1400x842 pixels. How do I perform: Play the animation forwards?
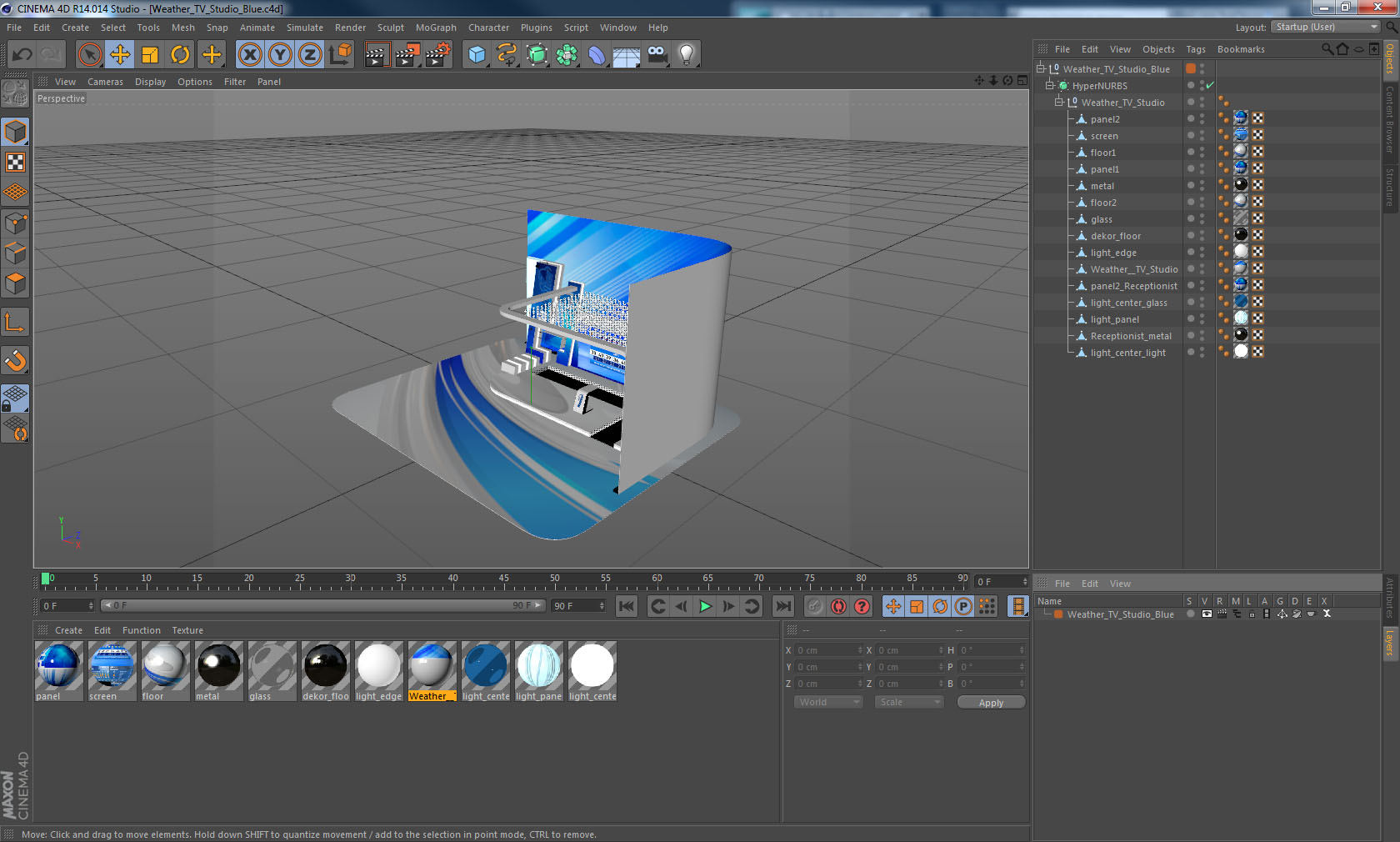(705, 606)
